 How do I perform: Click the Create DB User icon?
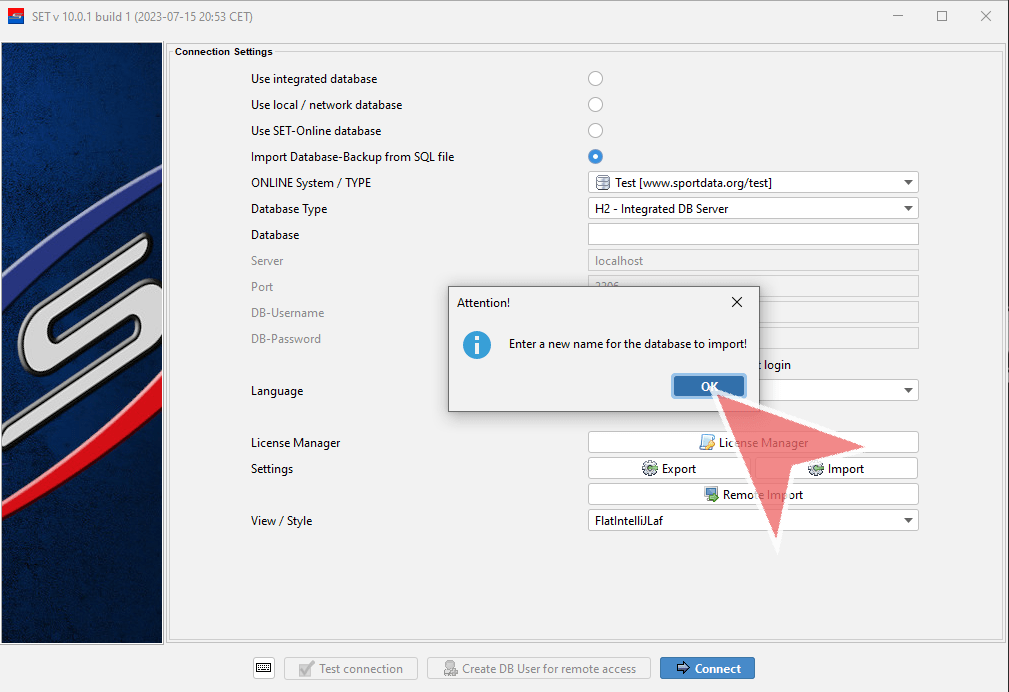pos(450,669)
